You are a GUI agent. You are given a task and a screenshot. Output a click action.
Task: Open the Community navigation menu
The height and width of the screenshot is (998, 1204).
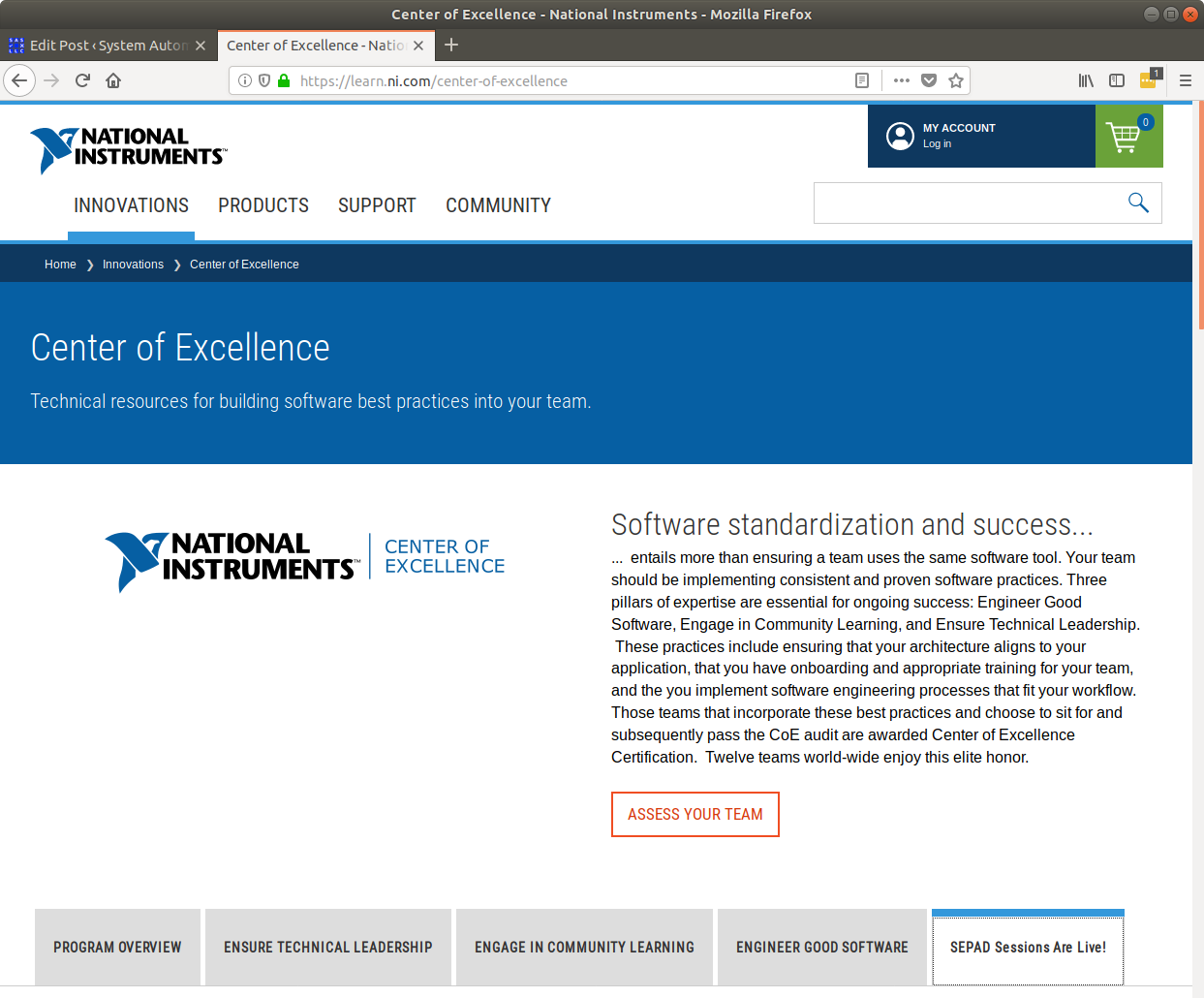click(498, 205)
